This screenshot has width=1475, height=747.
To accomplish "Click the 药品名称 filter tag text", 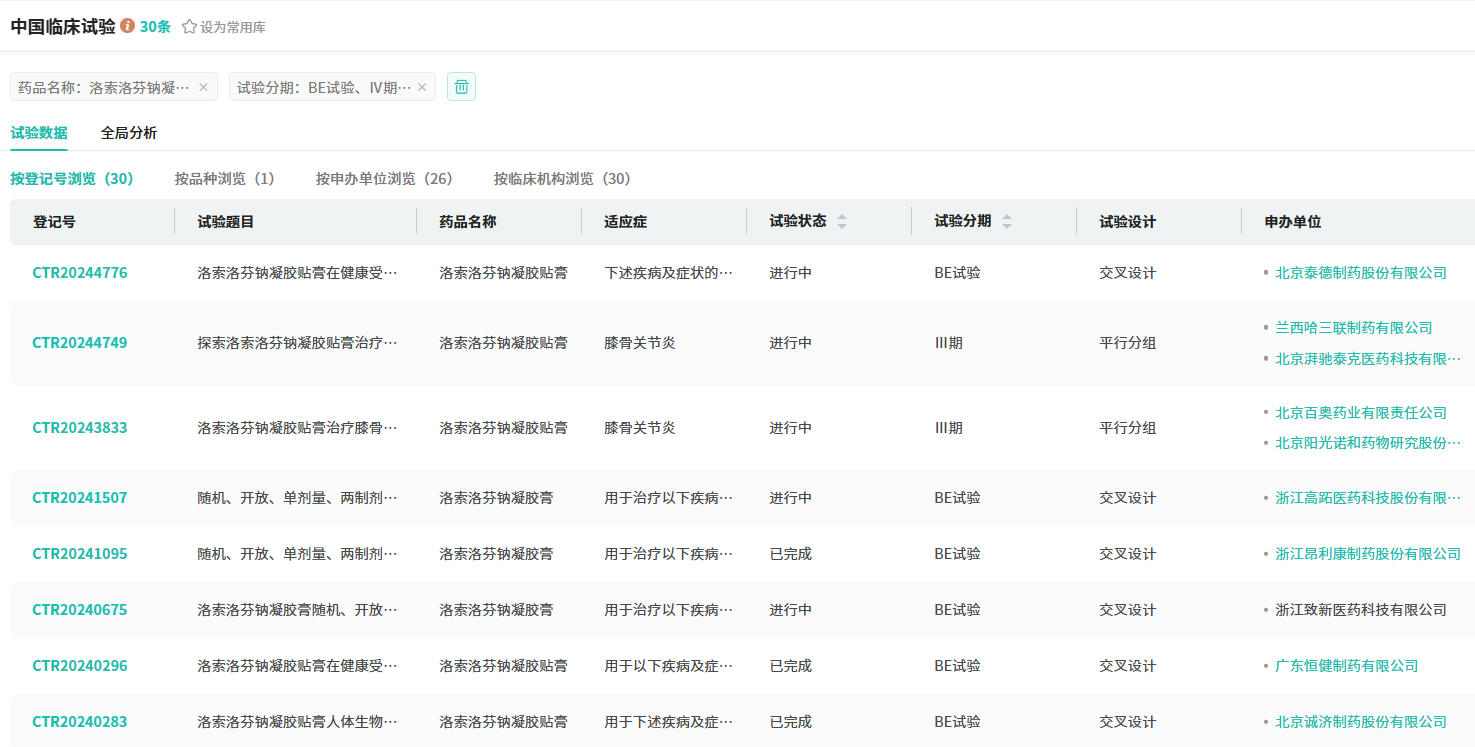I will coord(104,87).
